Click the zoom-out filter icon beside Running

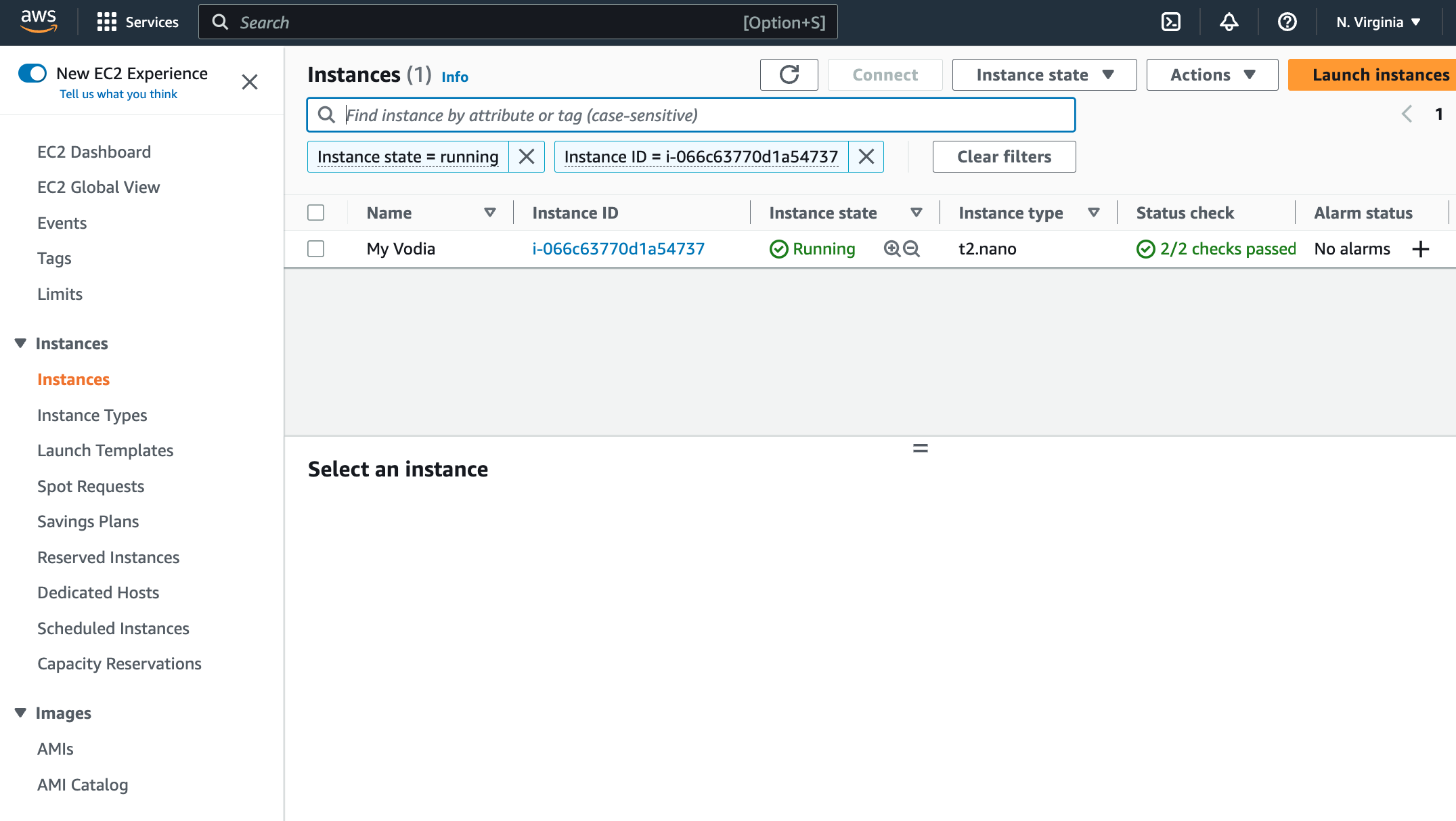[x=912, y=249]
